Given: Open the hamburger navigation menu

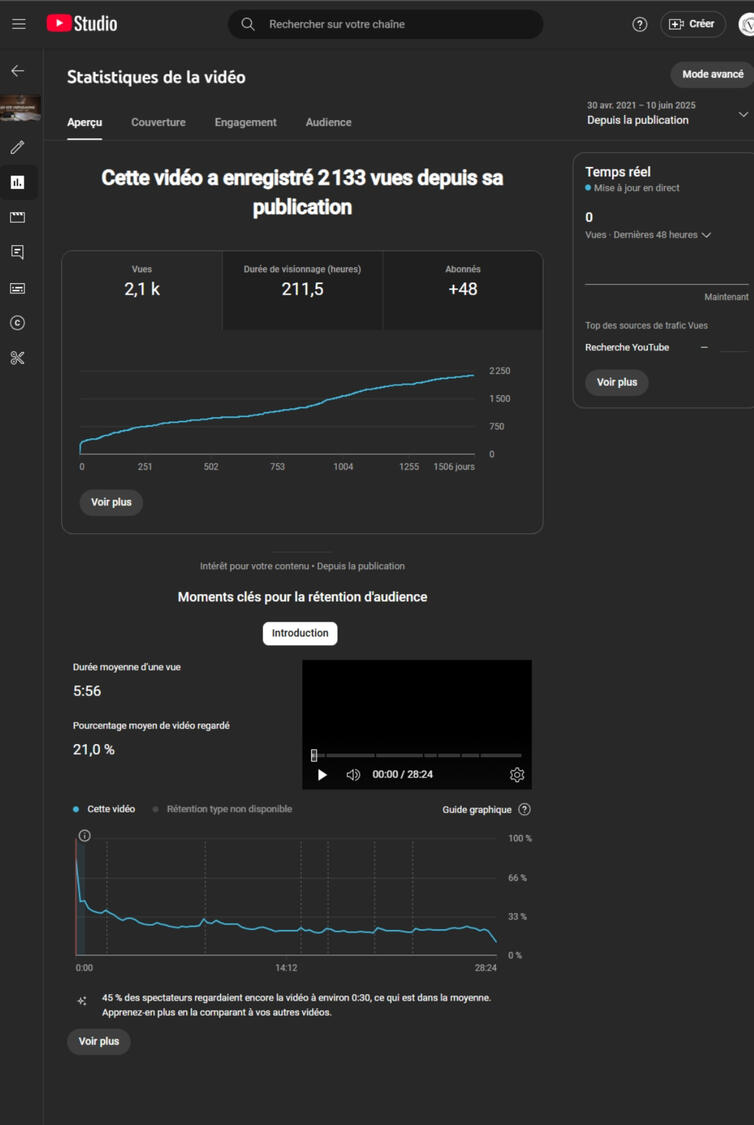Looking at the screenshot, I should (19, 24).
